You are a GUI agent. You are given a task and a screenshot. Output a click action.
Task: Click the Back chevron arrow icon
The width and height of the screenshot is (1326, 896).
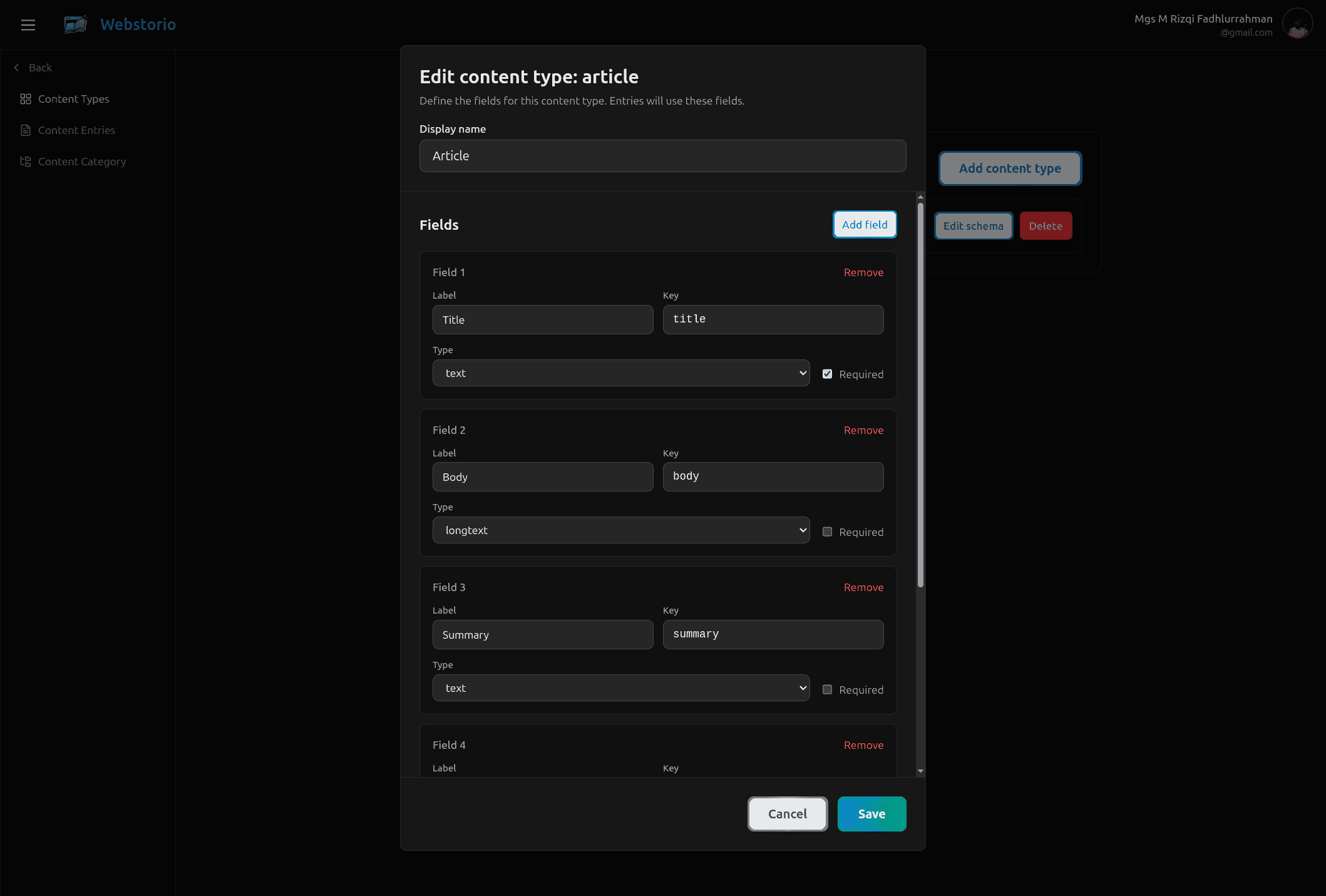[17, 68]
